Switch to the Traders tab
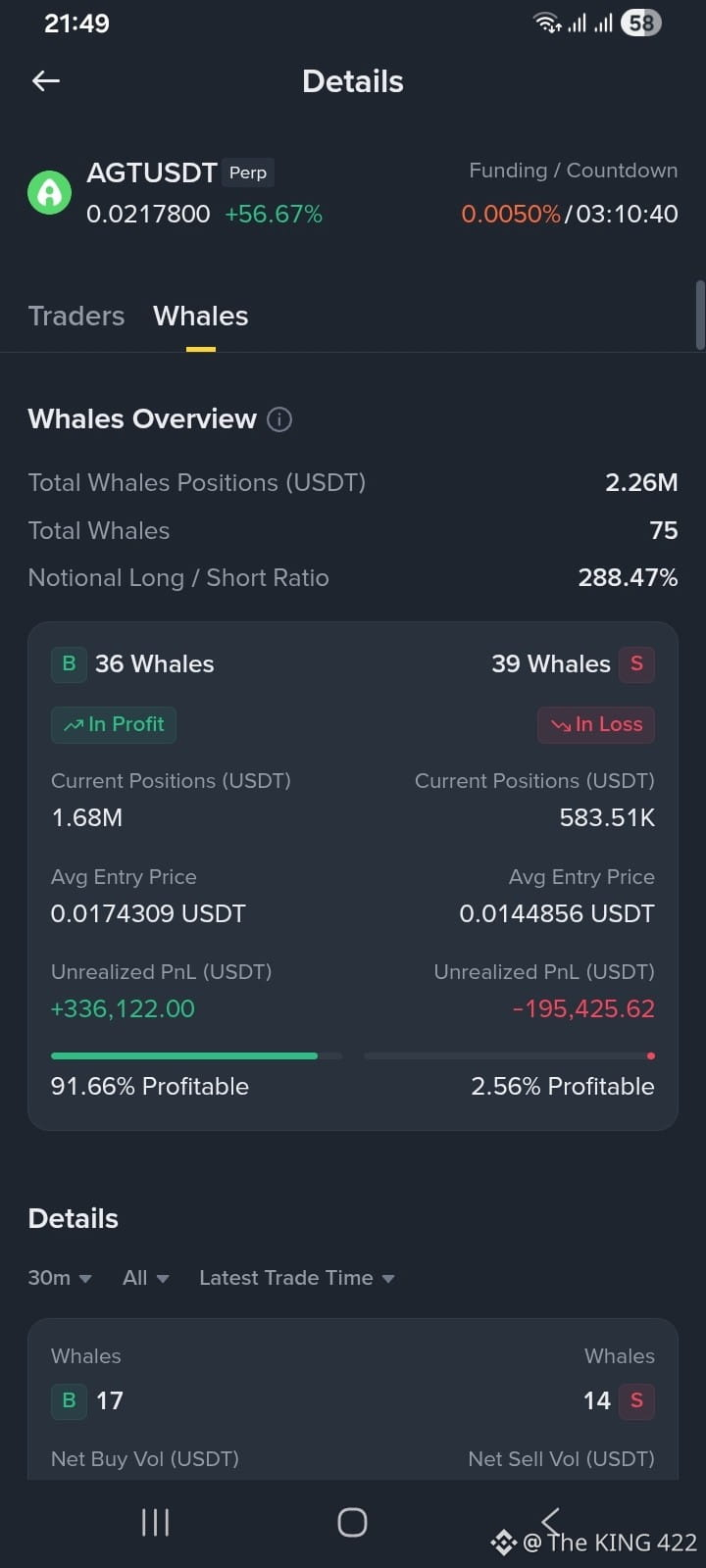Viewport: 706px width, 1568px height. [x=76, y=316]
